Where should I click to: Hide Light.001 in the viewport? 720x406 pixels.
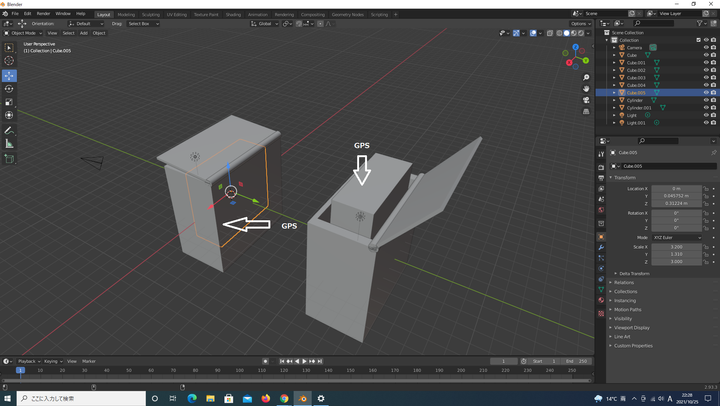tap(706, 122)
